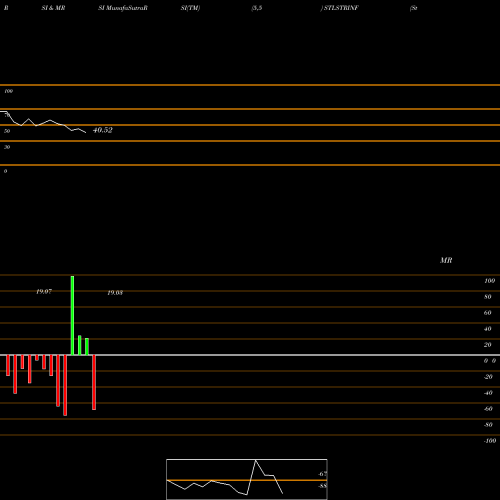500x500 pixels.
Task: Click the 19.07 value label
Action: click(44, 292)
